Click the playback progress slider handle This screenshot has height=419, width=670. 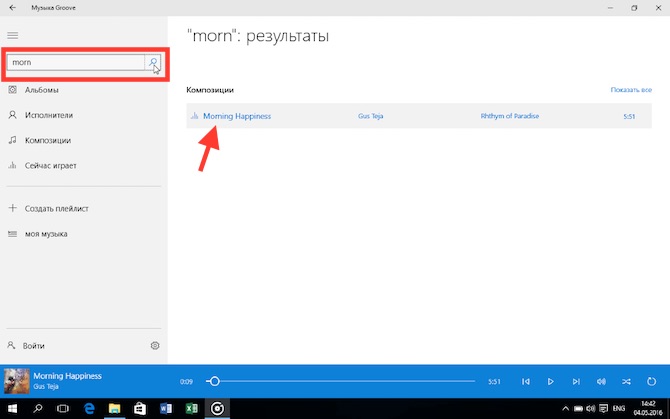(215, 381)
